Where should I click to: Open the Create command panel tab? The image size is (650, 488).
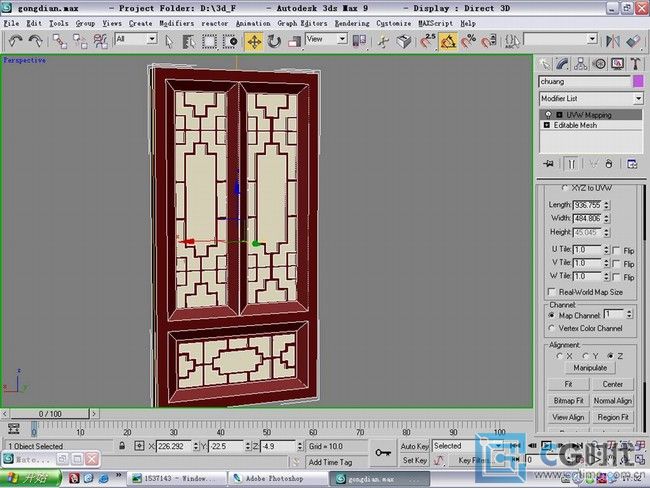point(544,64)
